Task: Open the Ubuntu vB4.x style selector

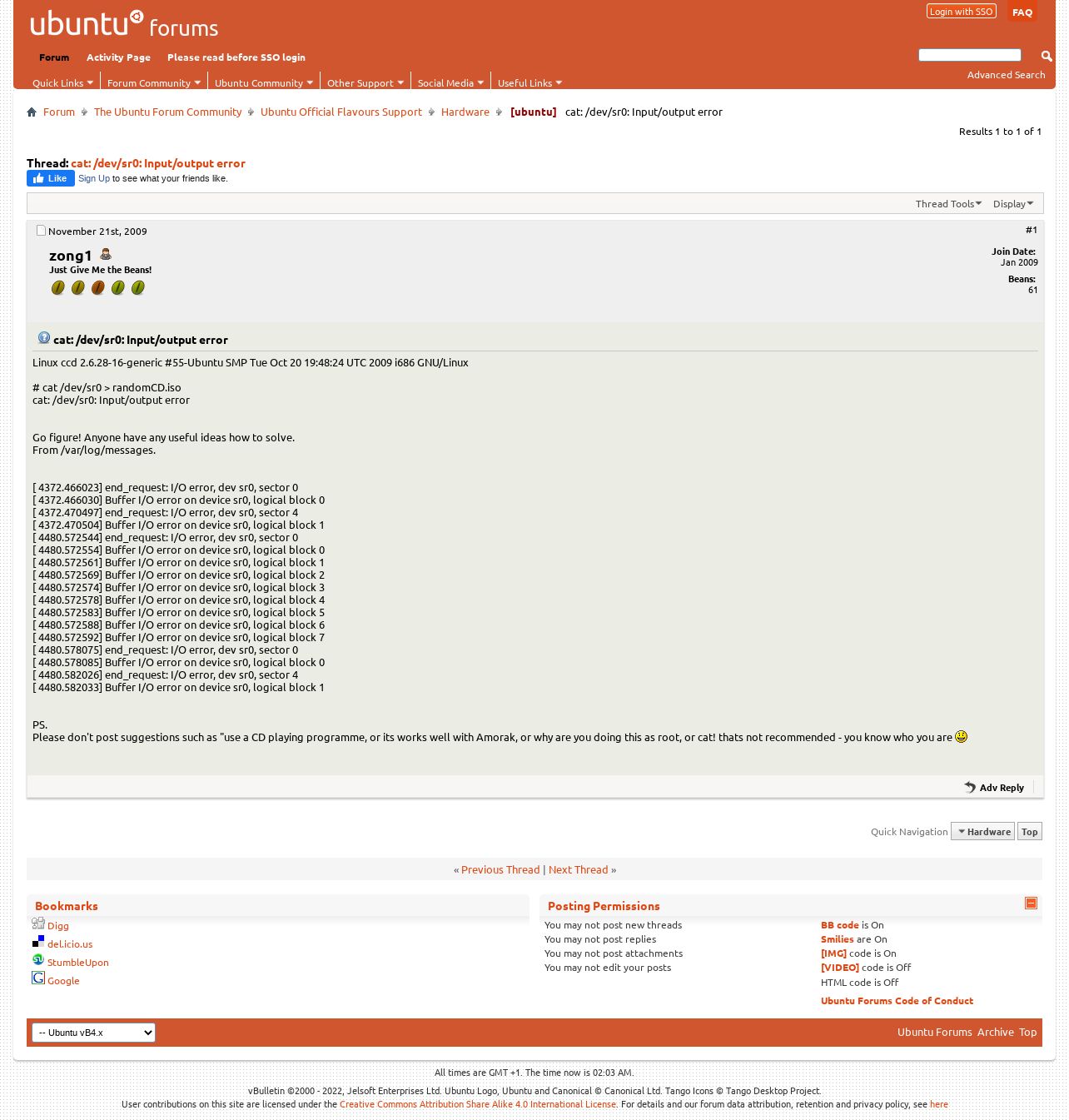Action: (93, 1033)
